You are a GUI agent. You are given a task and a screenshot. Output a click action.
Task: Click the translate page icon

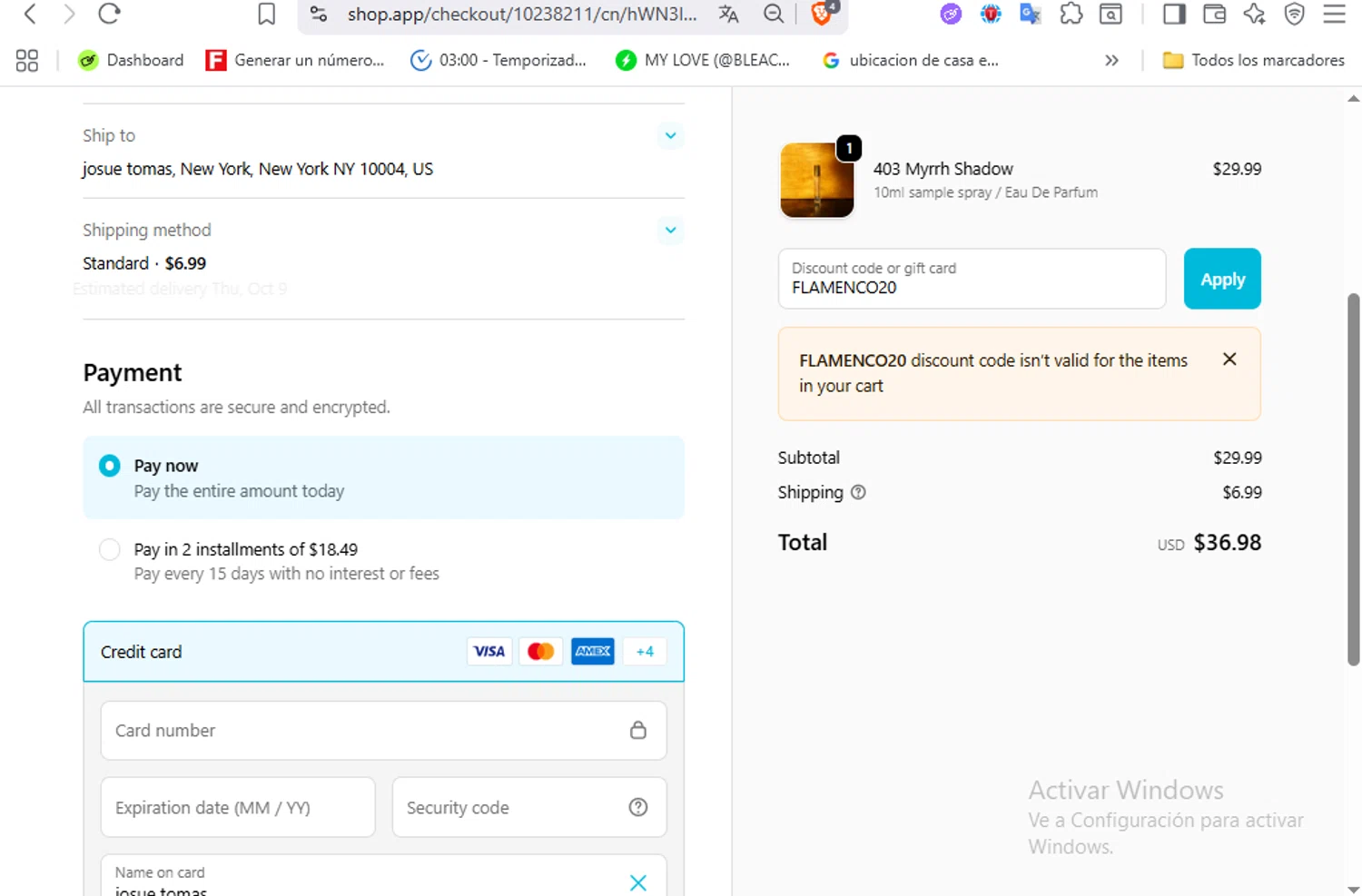(x=728, y=14)
